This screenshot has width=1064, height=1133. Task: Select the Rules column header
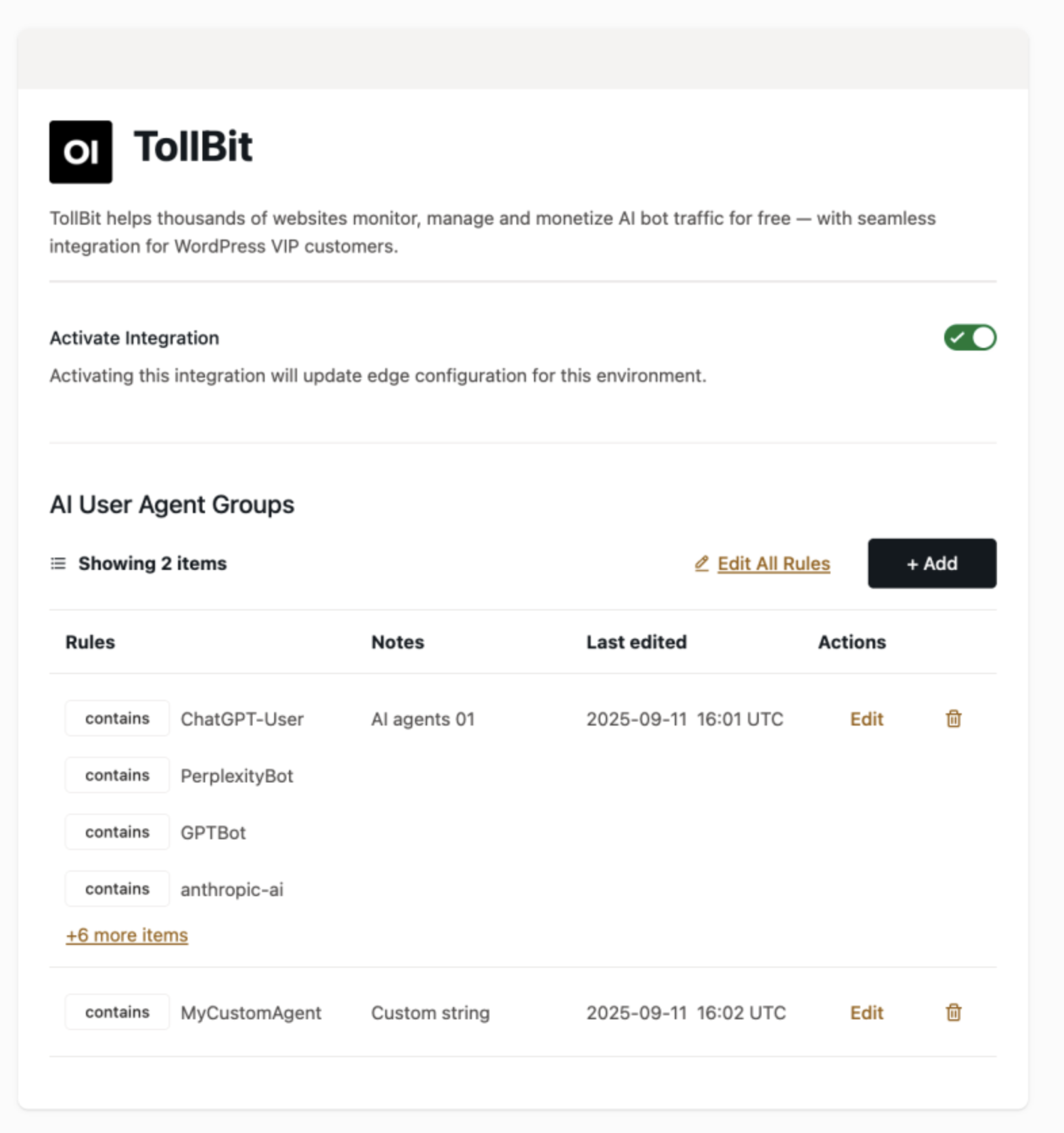(90, 642)
